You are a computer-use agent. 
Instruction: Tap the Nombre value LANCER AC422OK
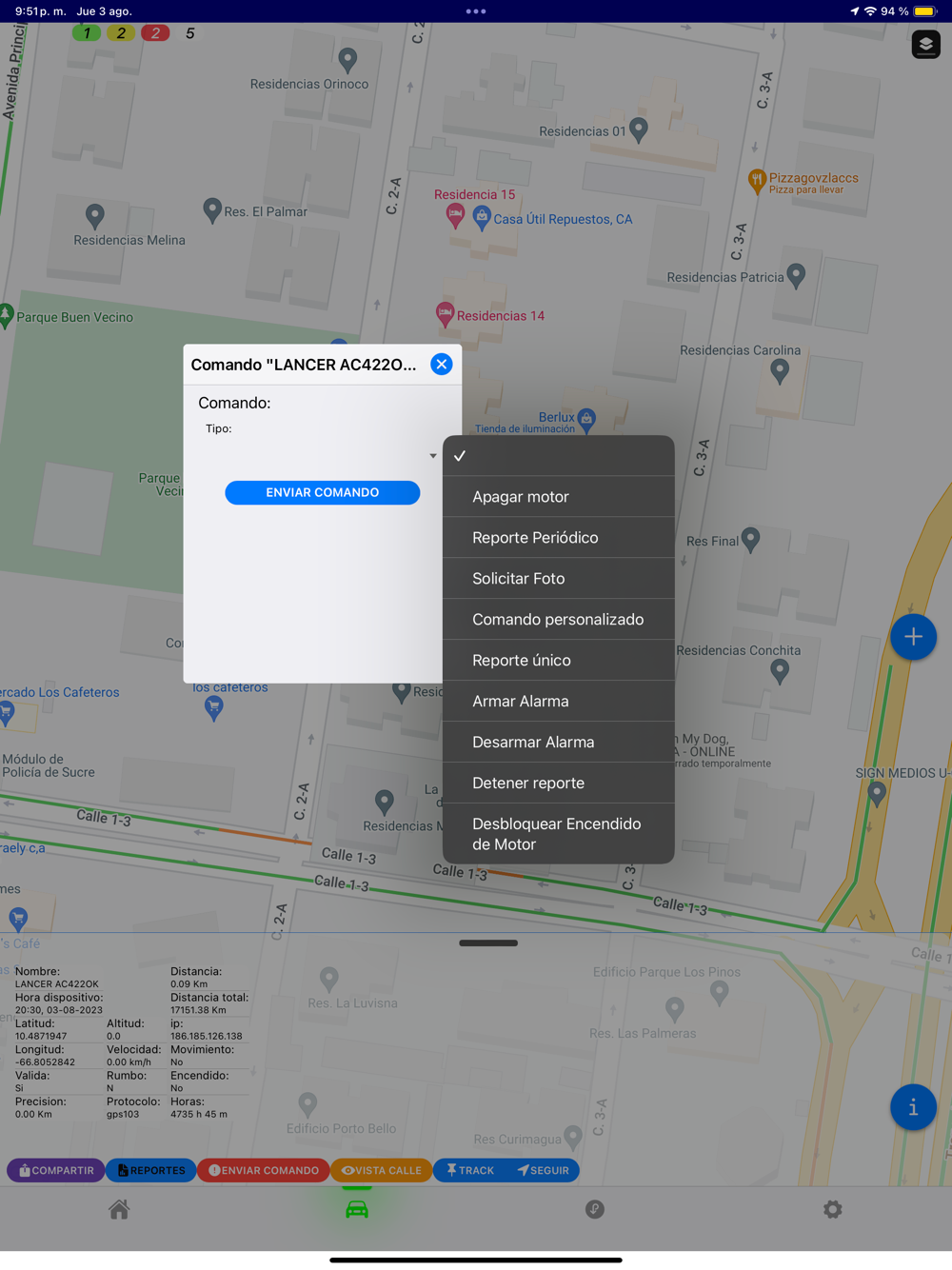click(56, 983)
